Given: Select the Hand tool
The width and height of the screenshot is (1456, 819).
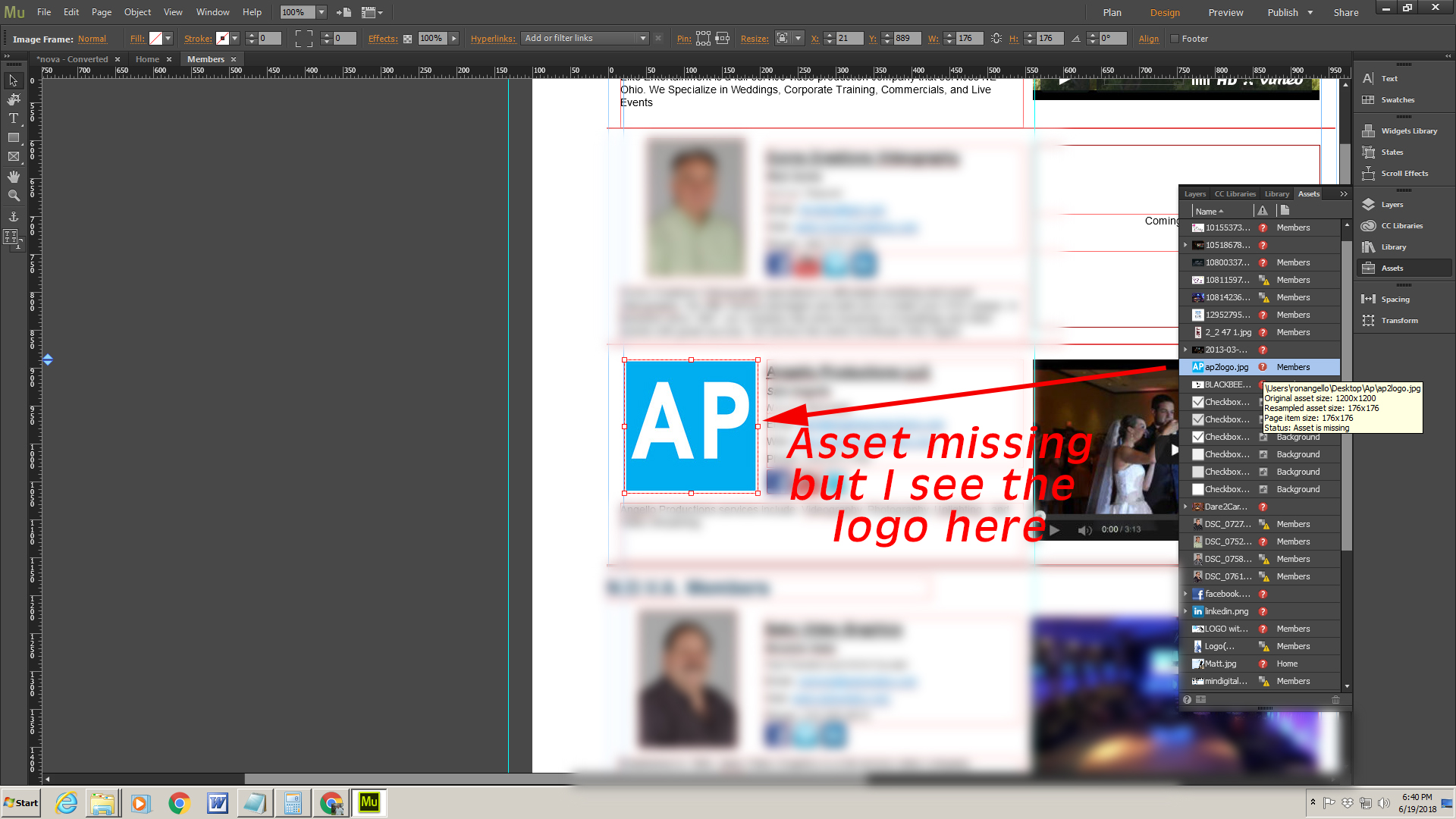Looking at the screenshot, I should 13,176.
